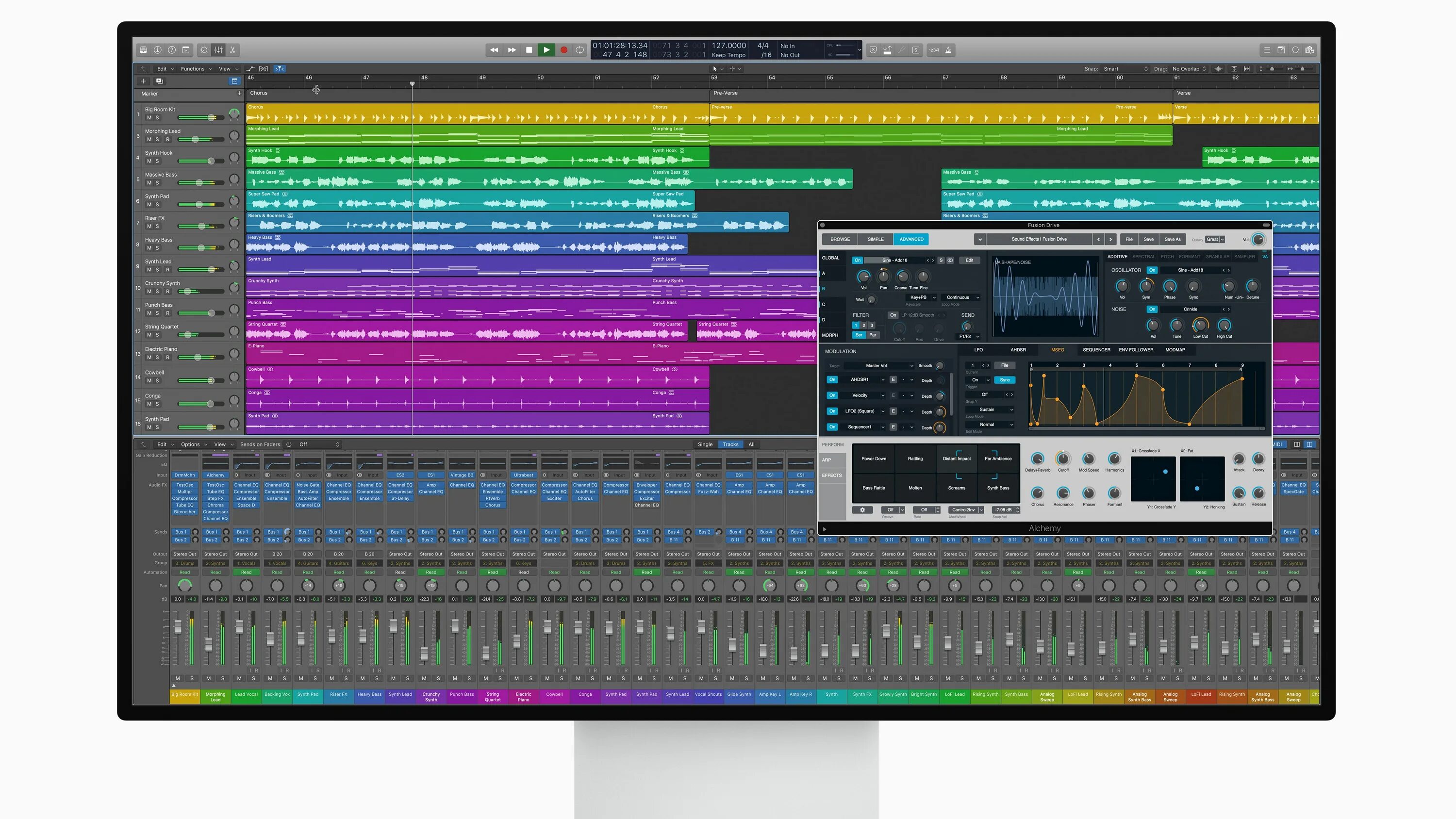Solo the Synth Hook track
Screen dimensions: 1456x819
point(157,161)
